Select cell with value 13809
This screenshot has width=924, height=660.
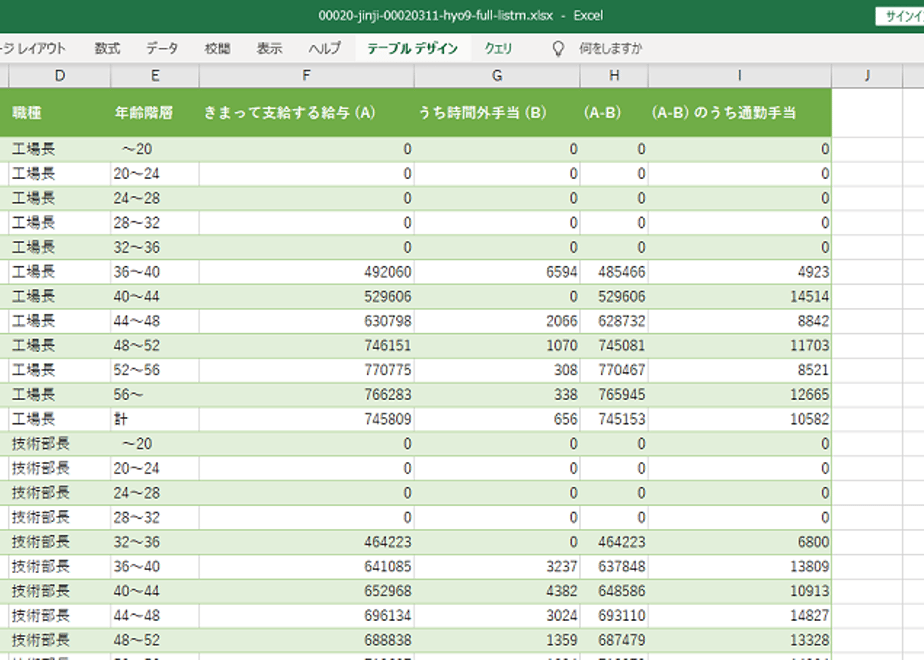(x=740, y=566)
